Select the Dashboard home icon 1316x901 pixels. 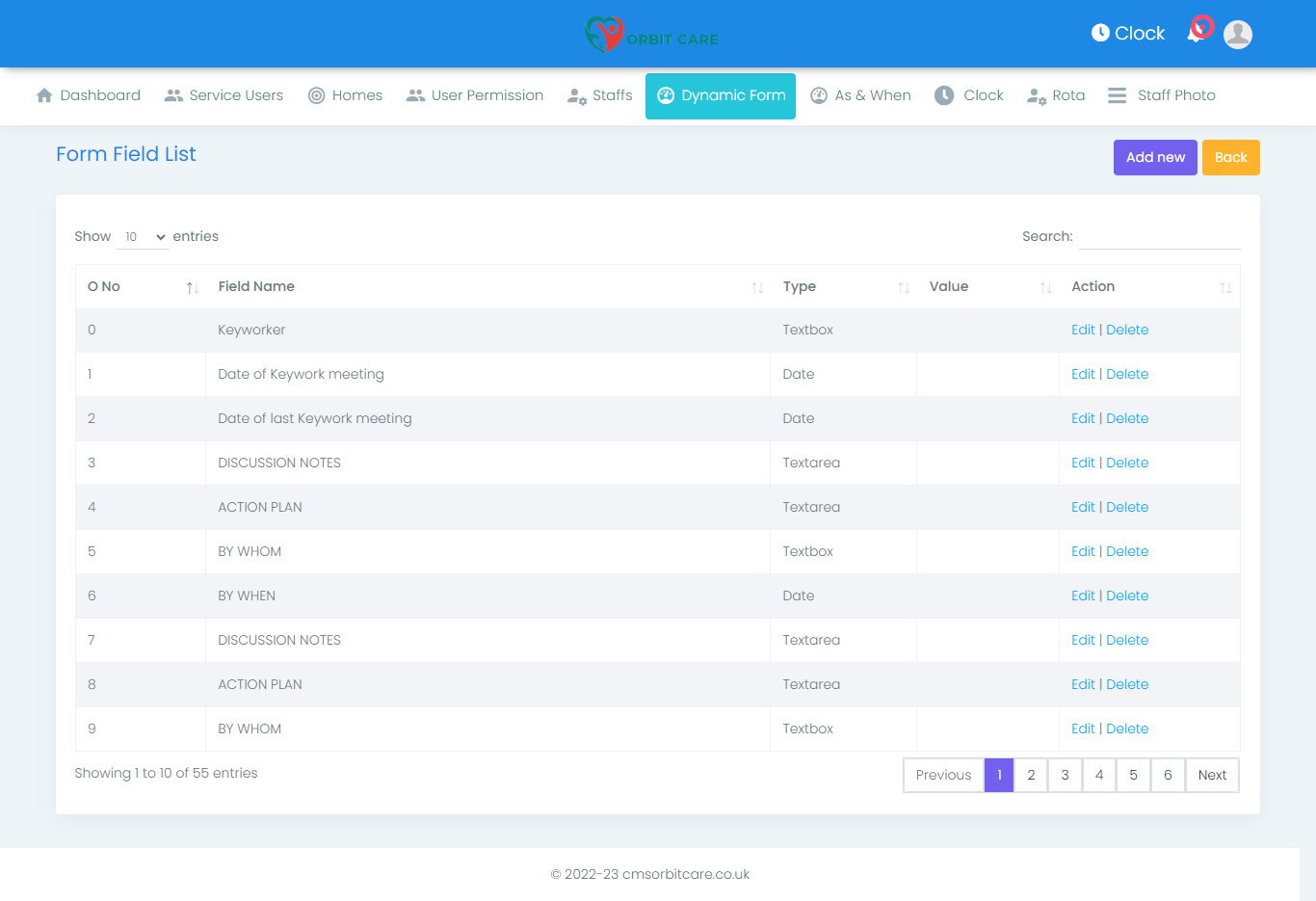tap(43, 94)
